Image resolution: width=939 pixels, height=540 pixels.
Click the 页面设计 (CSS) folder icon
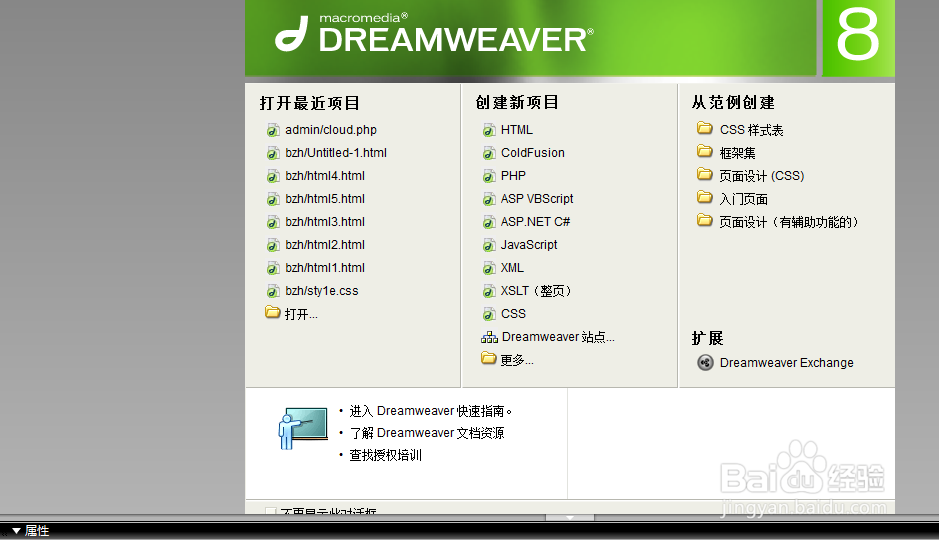tap(704, 174)
